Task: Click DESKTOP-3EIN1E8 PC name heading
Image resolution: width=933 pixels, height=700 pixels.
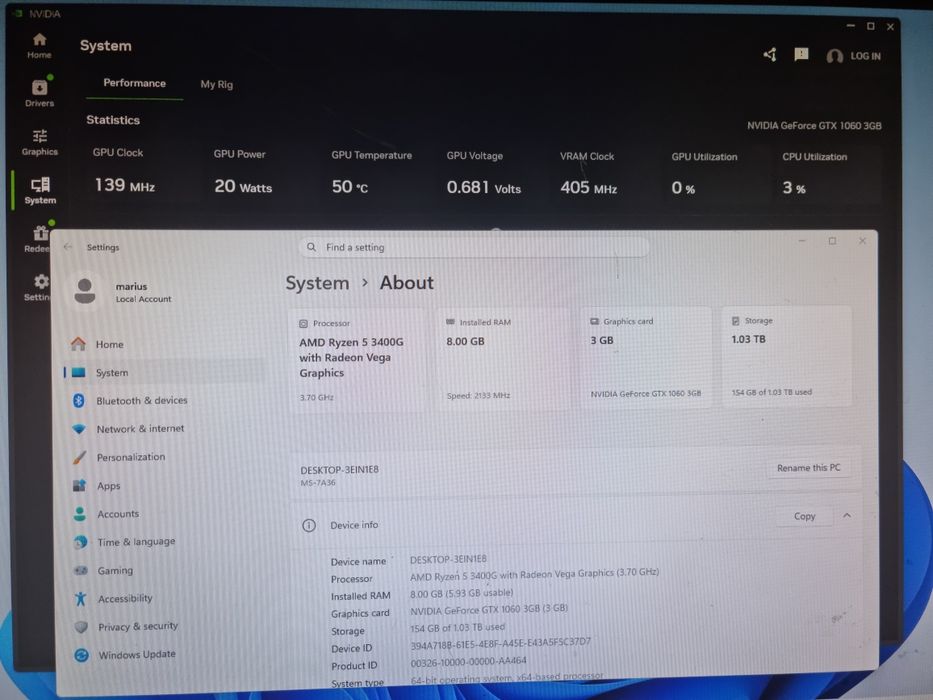Action: 339,470
